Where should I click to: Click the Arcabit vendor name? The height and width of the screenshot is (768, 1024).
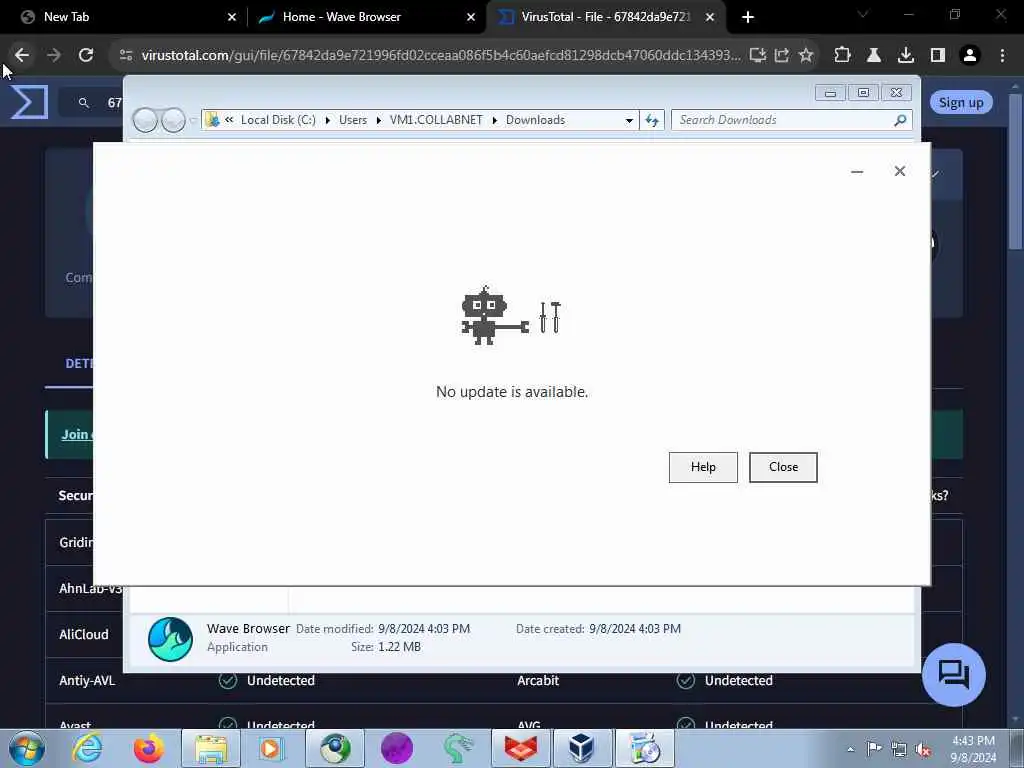(538, 680)
